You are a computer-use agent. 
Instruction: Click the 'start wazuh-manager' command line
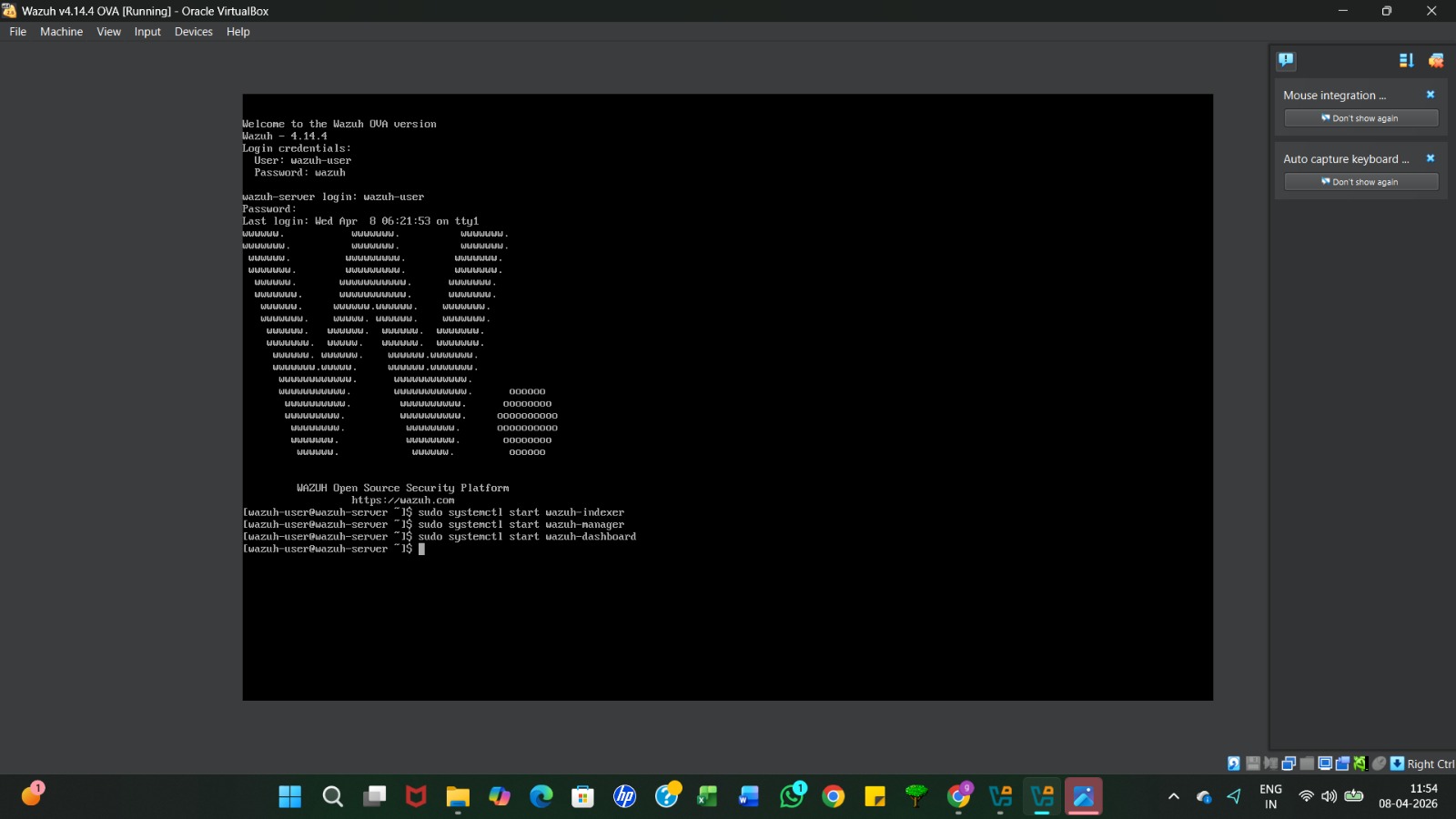(x=433, y=525)
